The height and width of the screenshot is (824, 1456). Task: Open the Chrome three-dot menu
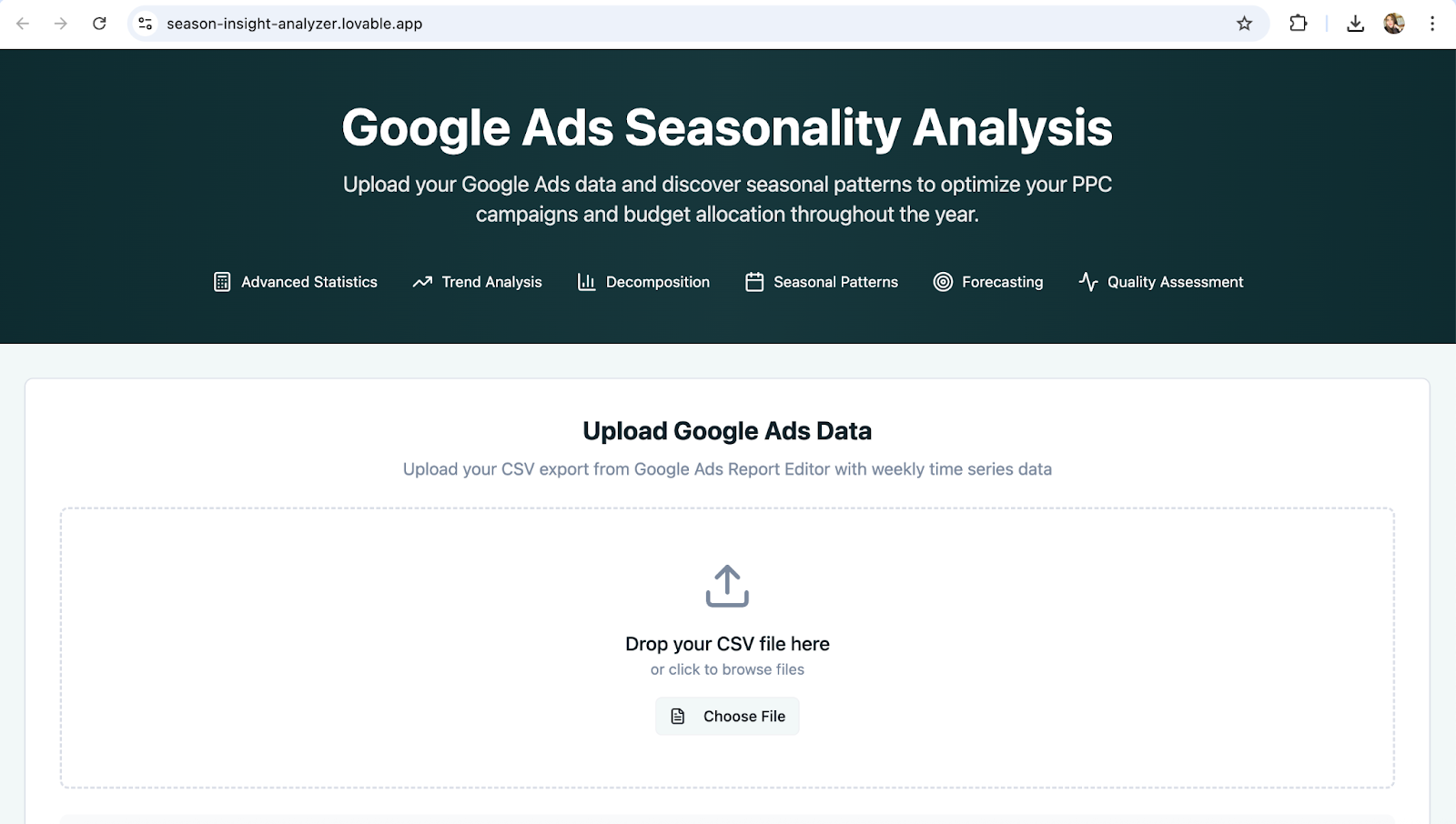tap(1432, 24)
